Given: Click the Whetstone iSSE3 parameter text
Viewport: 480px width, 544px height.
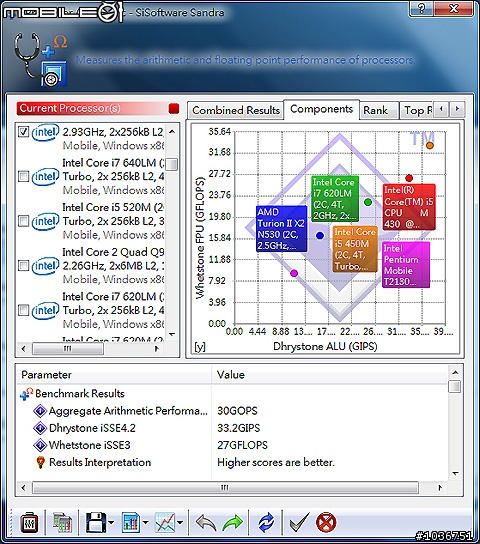Looking at the screenshot, I should click(x=89, y=445).
